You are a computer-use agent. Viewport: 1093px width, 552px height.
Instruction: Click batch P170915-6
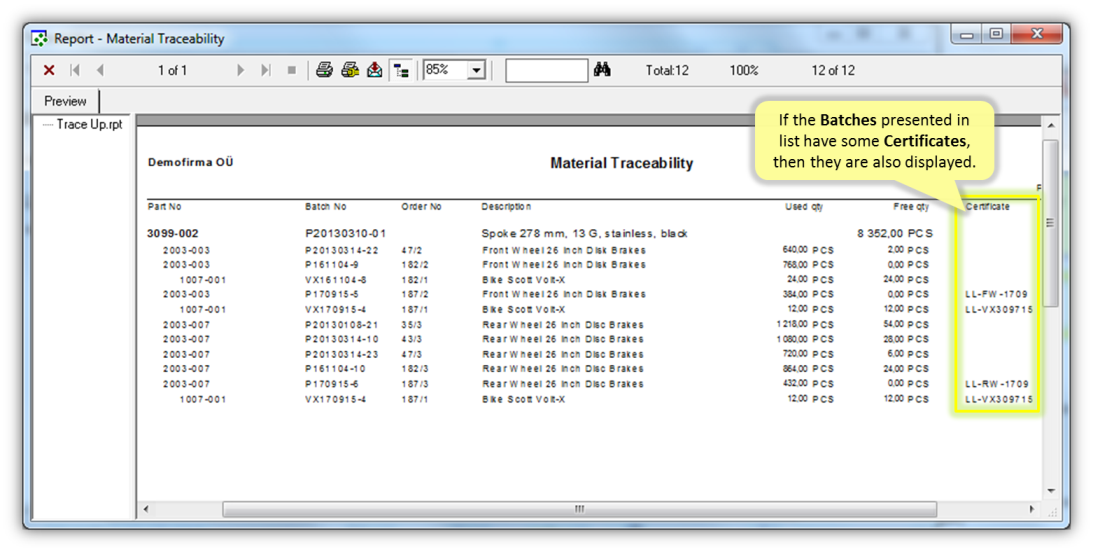point(332,384)
